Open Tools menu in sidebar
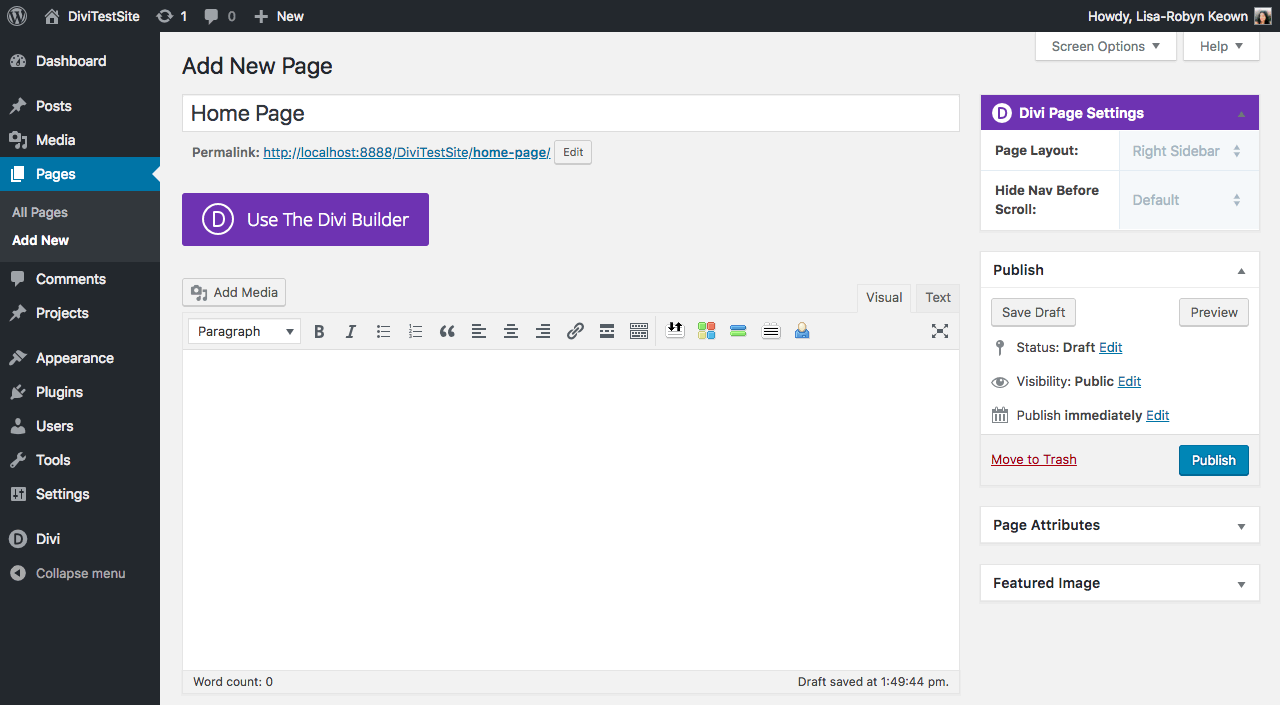 [x=80, y=460]
